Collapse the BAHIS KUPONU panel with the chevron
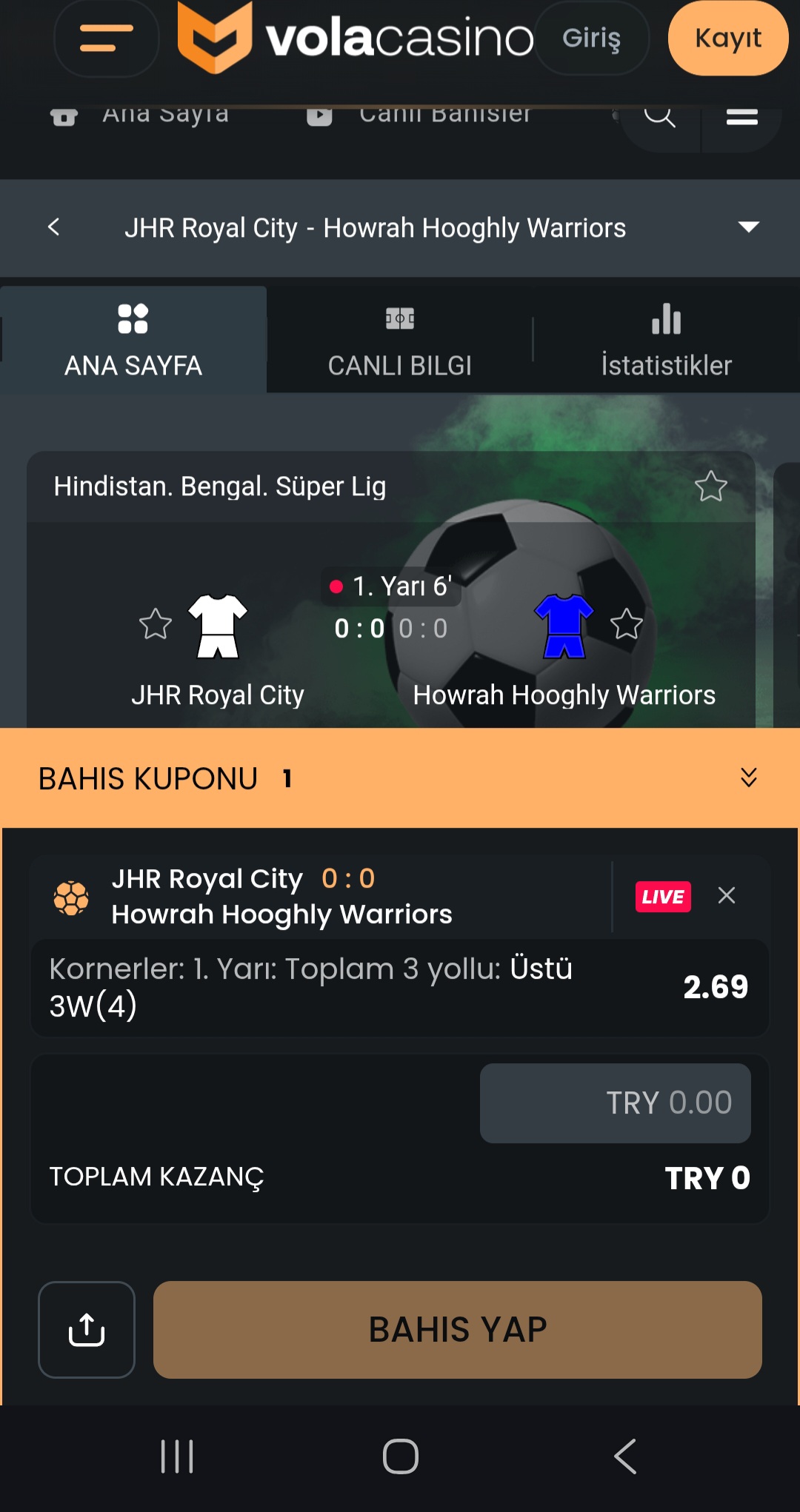800x1512 pixels. click(x=749, y=777)
